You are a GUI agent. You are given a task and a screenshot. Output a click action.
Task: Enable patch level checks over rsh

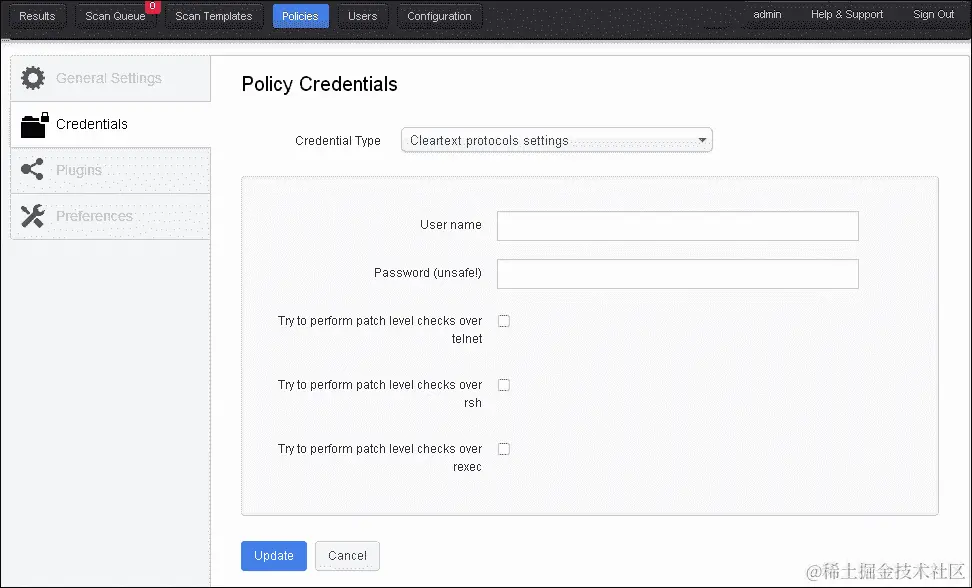coord(504,385)
